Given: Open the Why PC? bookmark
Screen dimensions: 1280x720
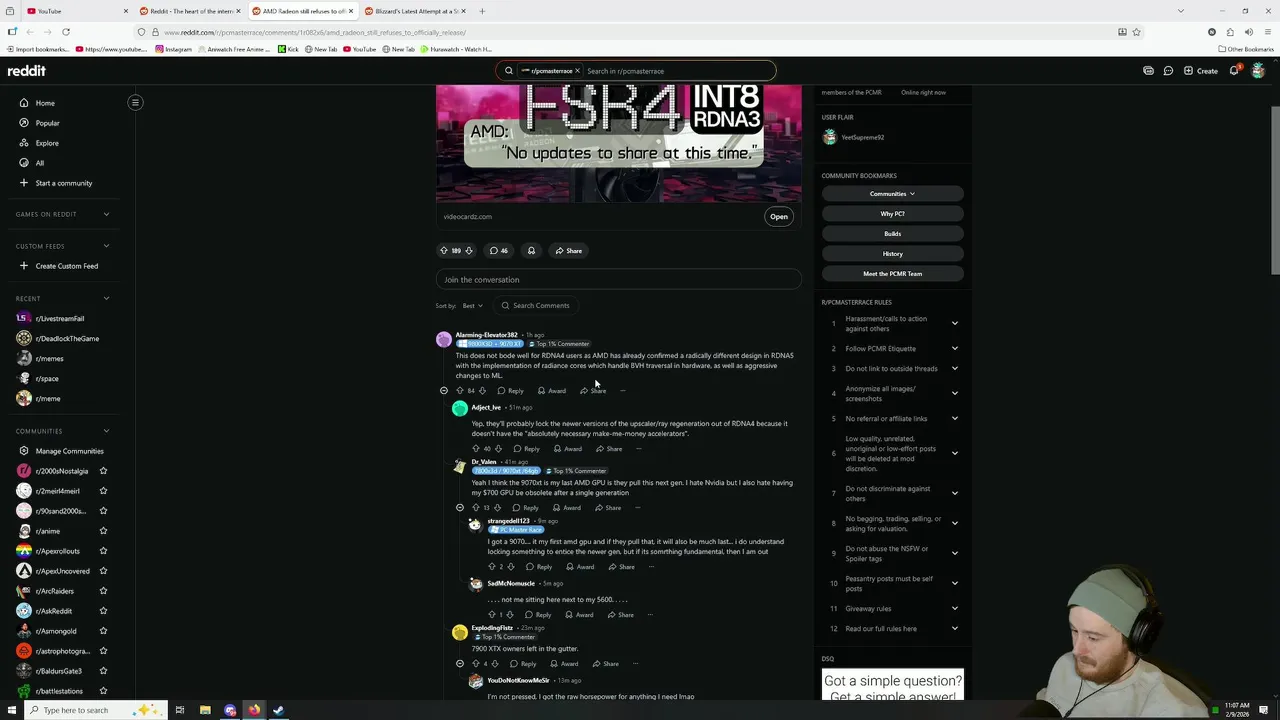Looking at the screenshot, I should pos(892,214).
